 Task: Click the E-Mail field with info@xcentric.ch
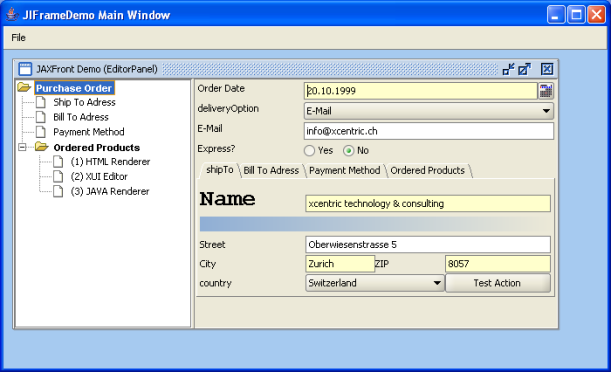click(429, 131)
